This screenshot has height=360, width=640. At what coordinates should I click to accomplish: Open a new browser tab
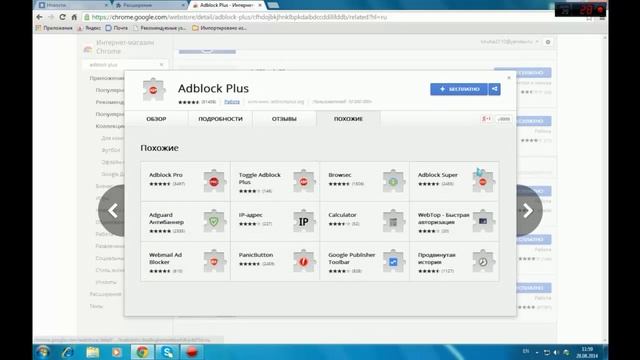[x=273, y=5]
